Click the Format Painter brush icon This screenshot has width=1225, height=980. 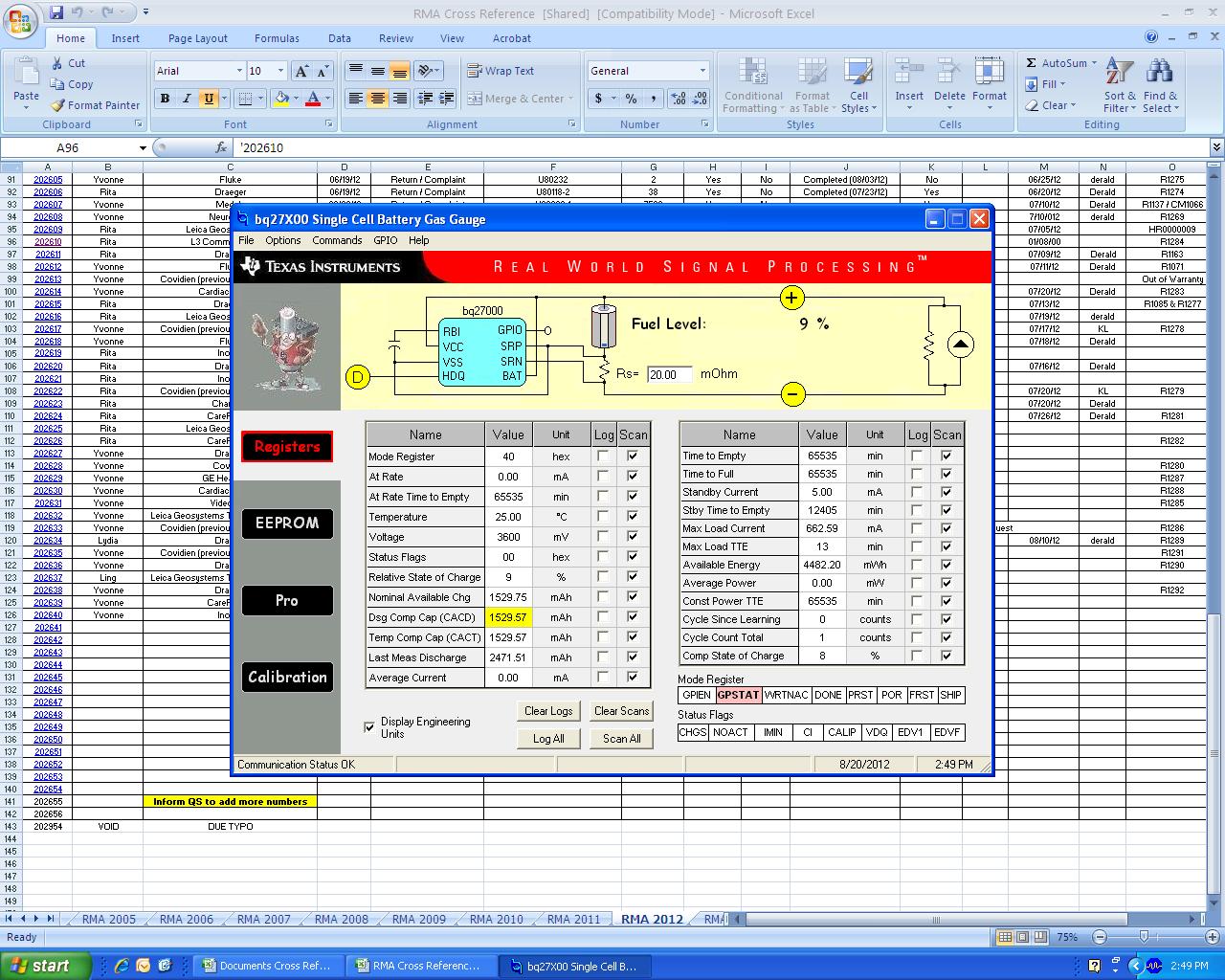click(56, 105)
